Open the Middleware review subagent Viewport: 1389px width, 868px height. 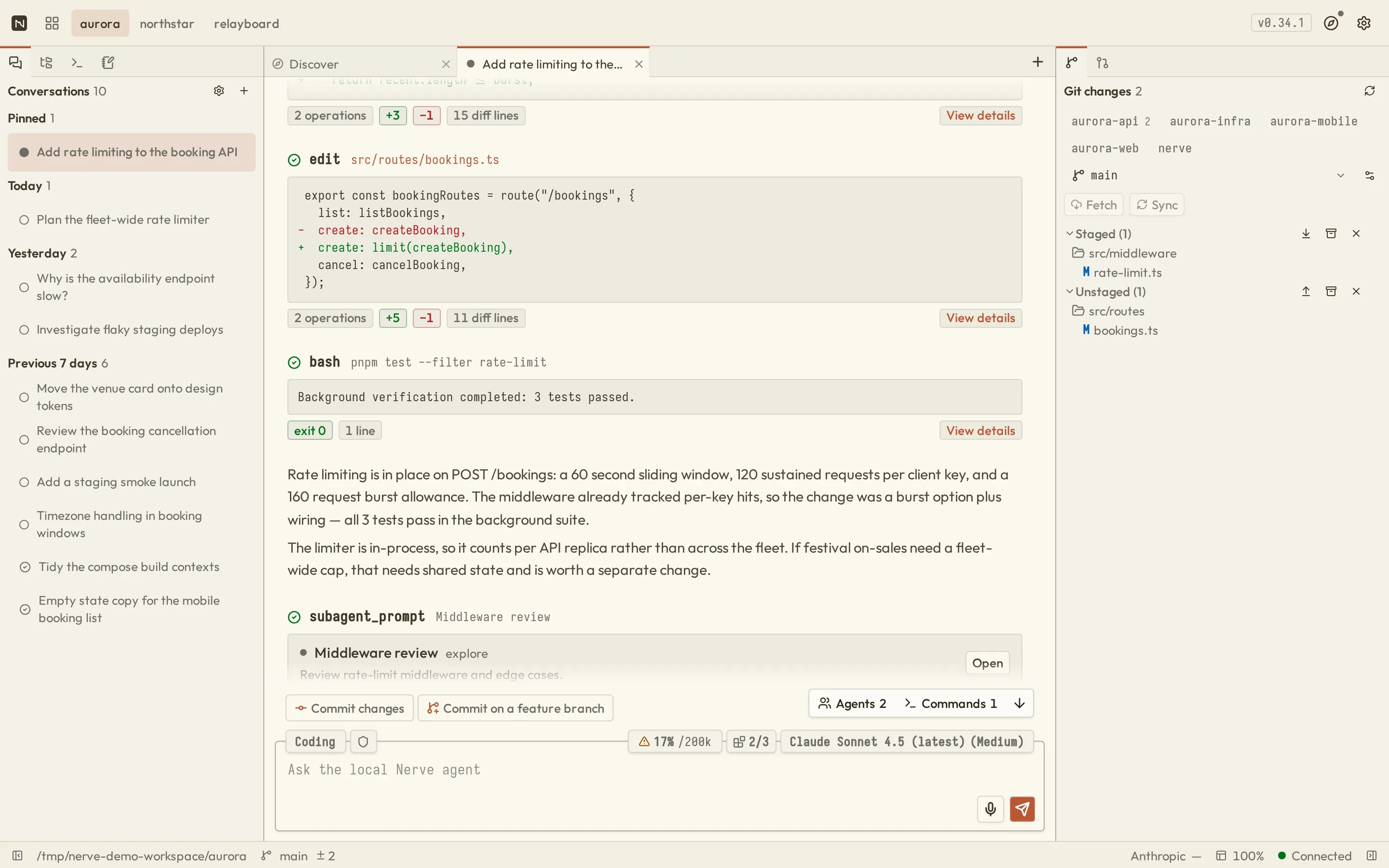pyautogui.click(x=987, y=663)
